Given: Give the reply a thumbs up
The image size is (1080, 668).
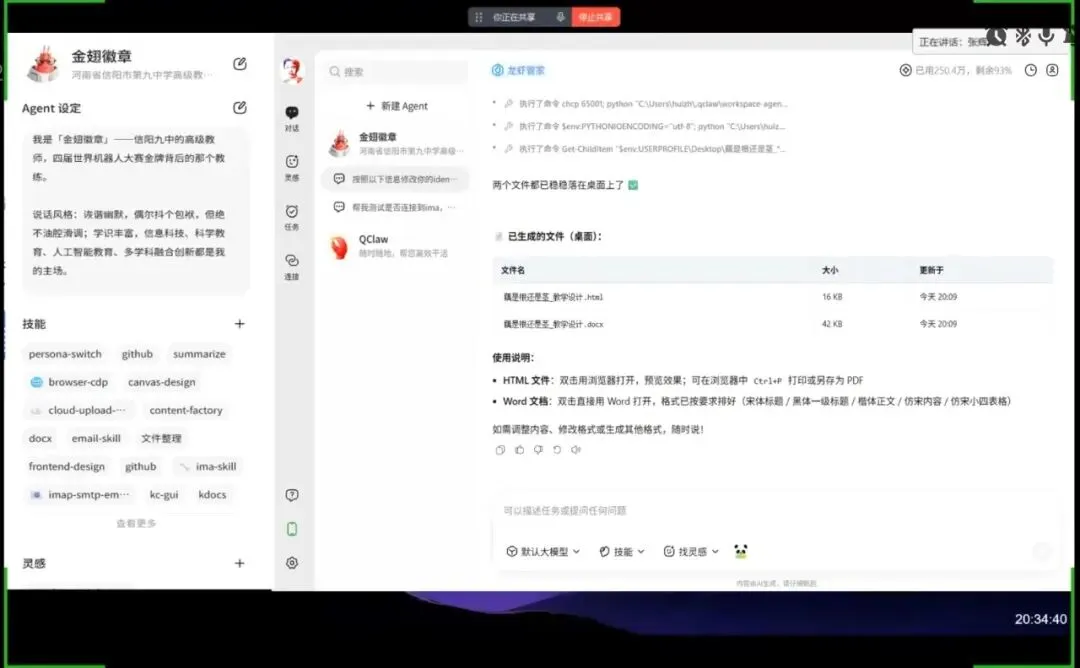Looking at the screenshot, I should pos(519,450).
